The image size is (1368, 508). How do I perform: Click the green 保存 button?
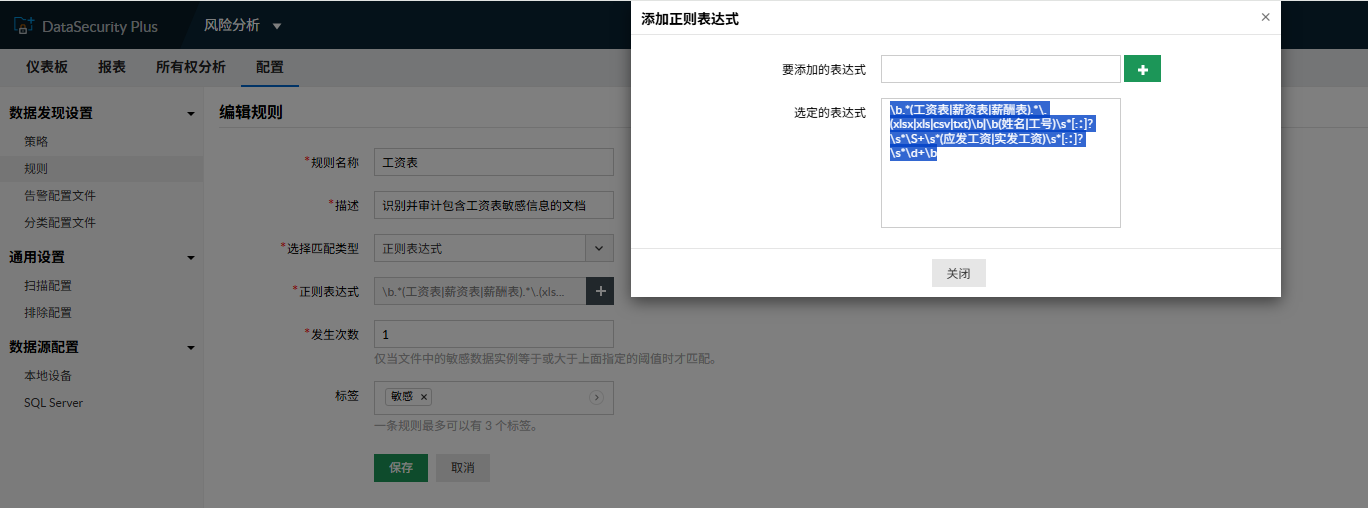coord(400,468)
